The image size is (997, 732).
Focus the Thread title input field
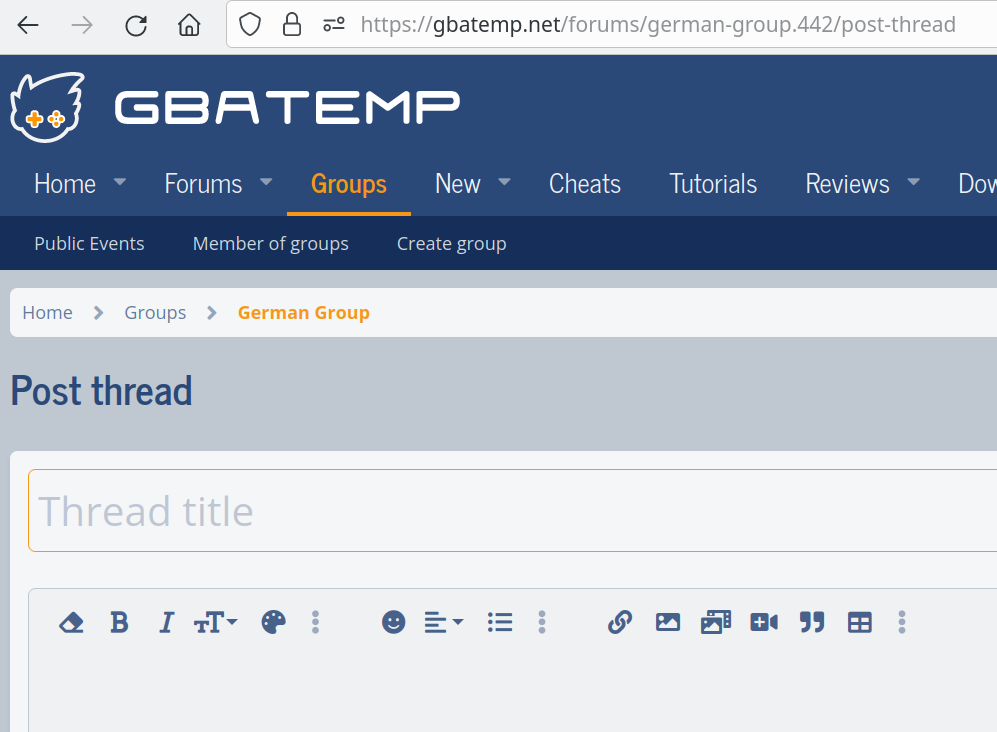point(512,511)
